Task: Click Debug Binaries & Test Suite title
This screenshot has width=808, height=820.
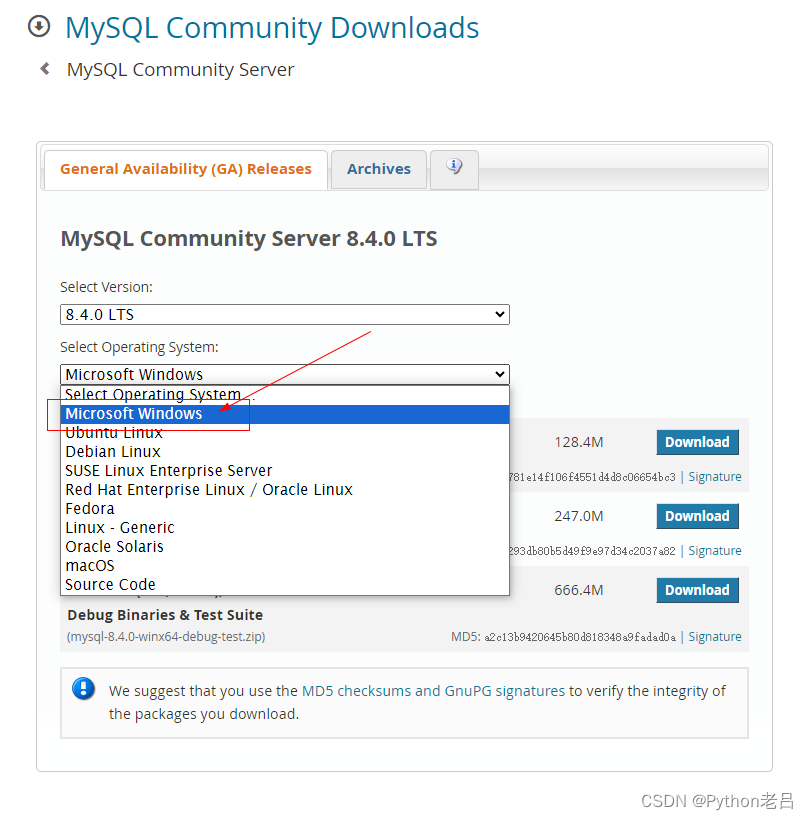Action: [165, 615]
